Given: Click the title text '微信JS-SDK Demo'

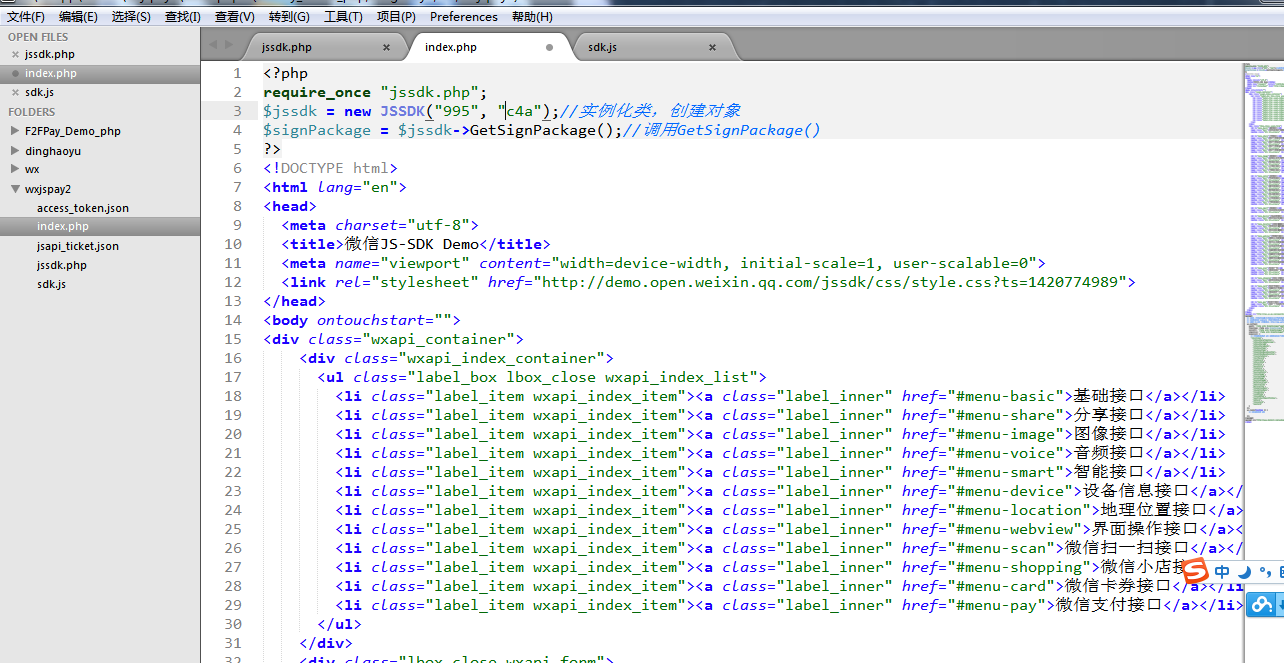Looking at the screenshot, I should click(x=412, y=244).
